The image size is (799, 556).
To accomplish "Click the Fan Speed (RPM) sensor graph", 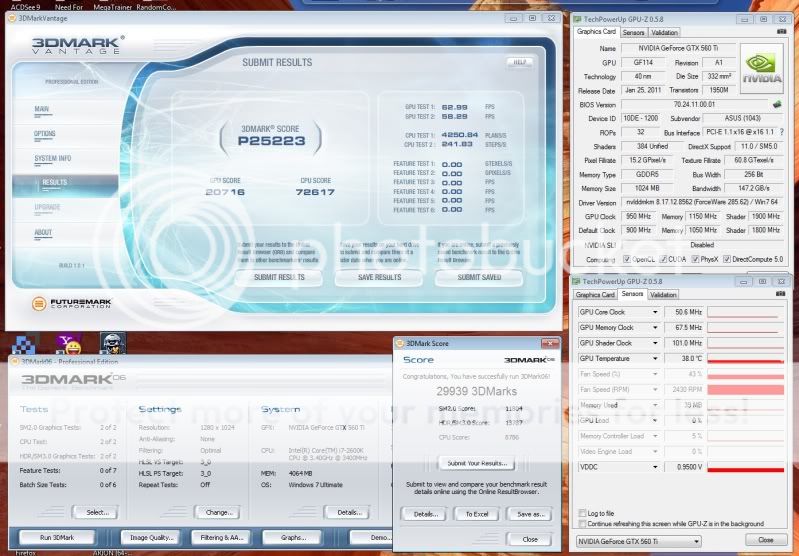I will coord(745,389).
